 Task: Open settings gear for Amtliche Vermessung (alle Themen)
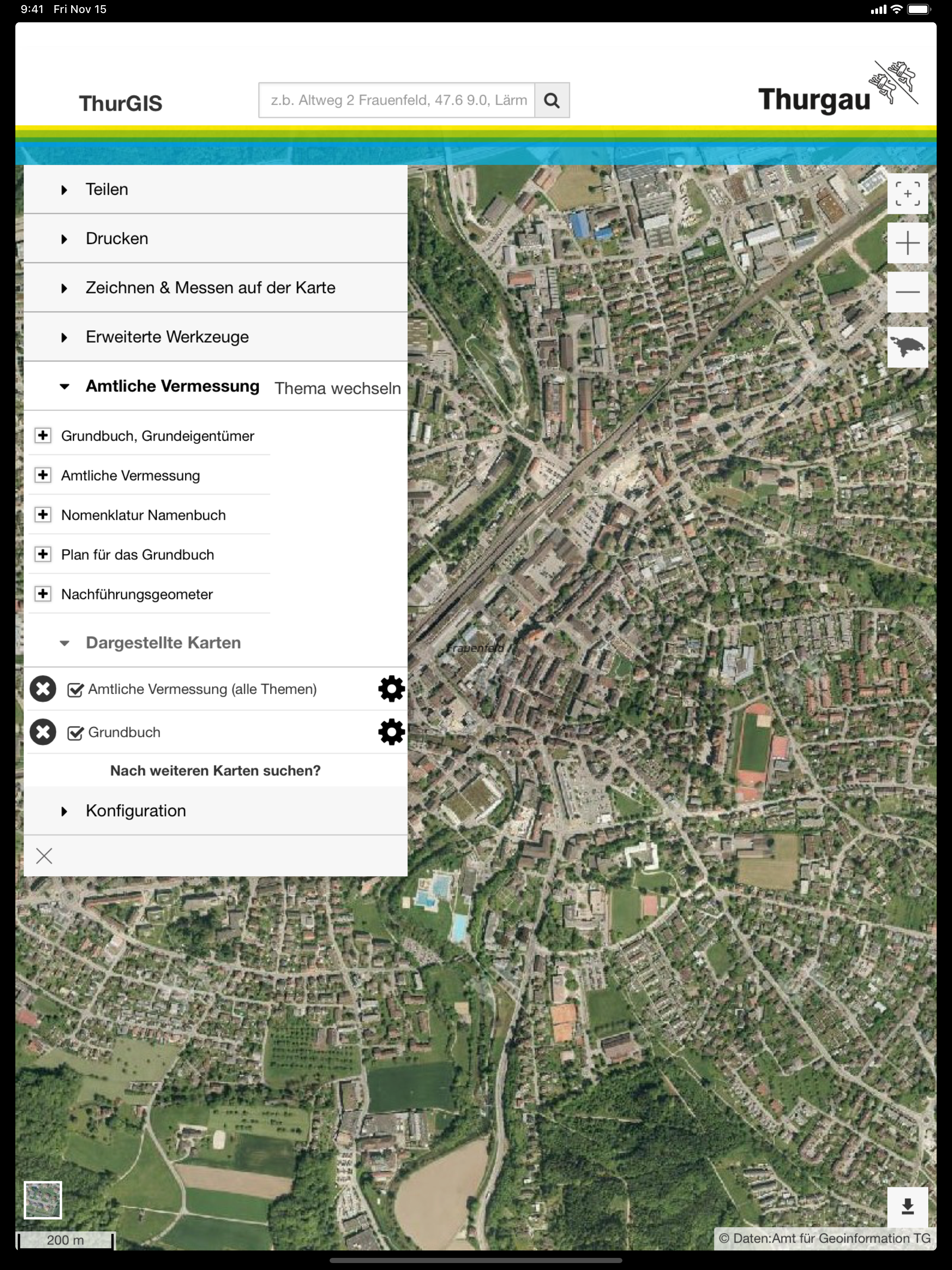(x=391, y=689)
